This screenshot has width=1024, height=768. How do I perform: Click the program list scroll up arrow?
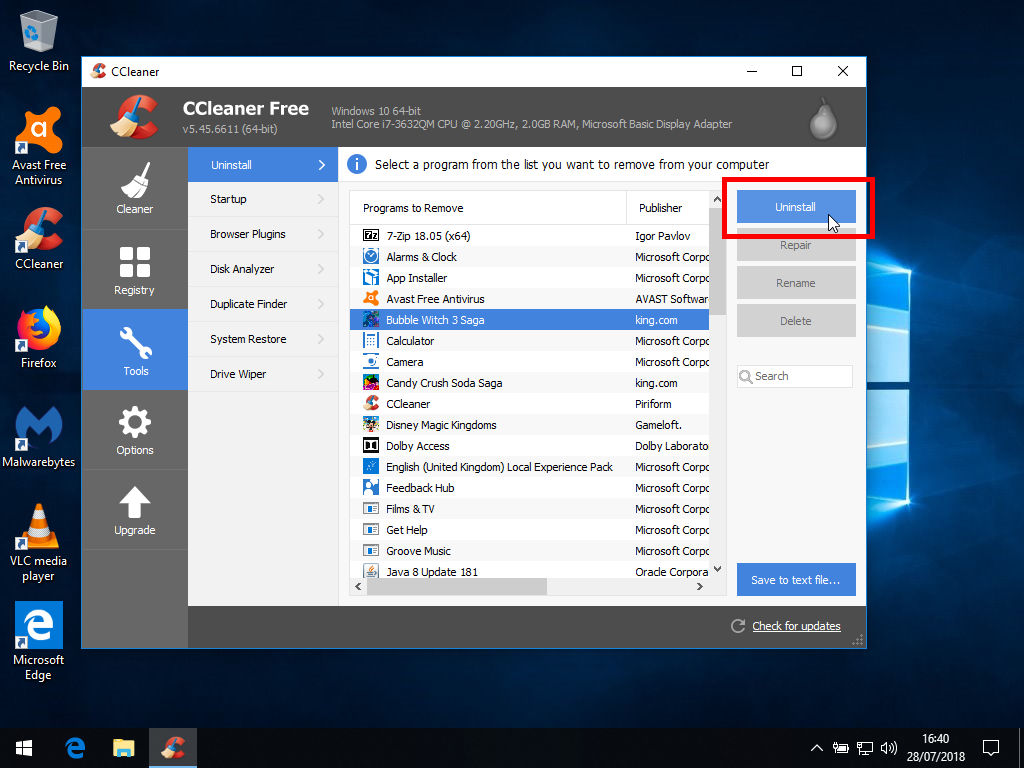point(717,199)
